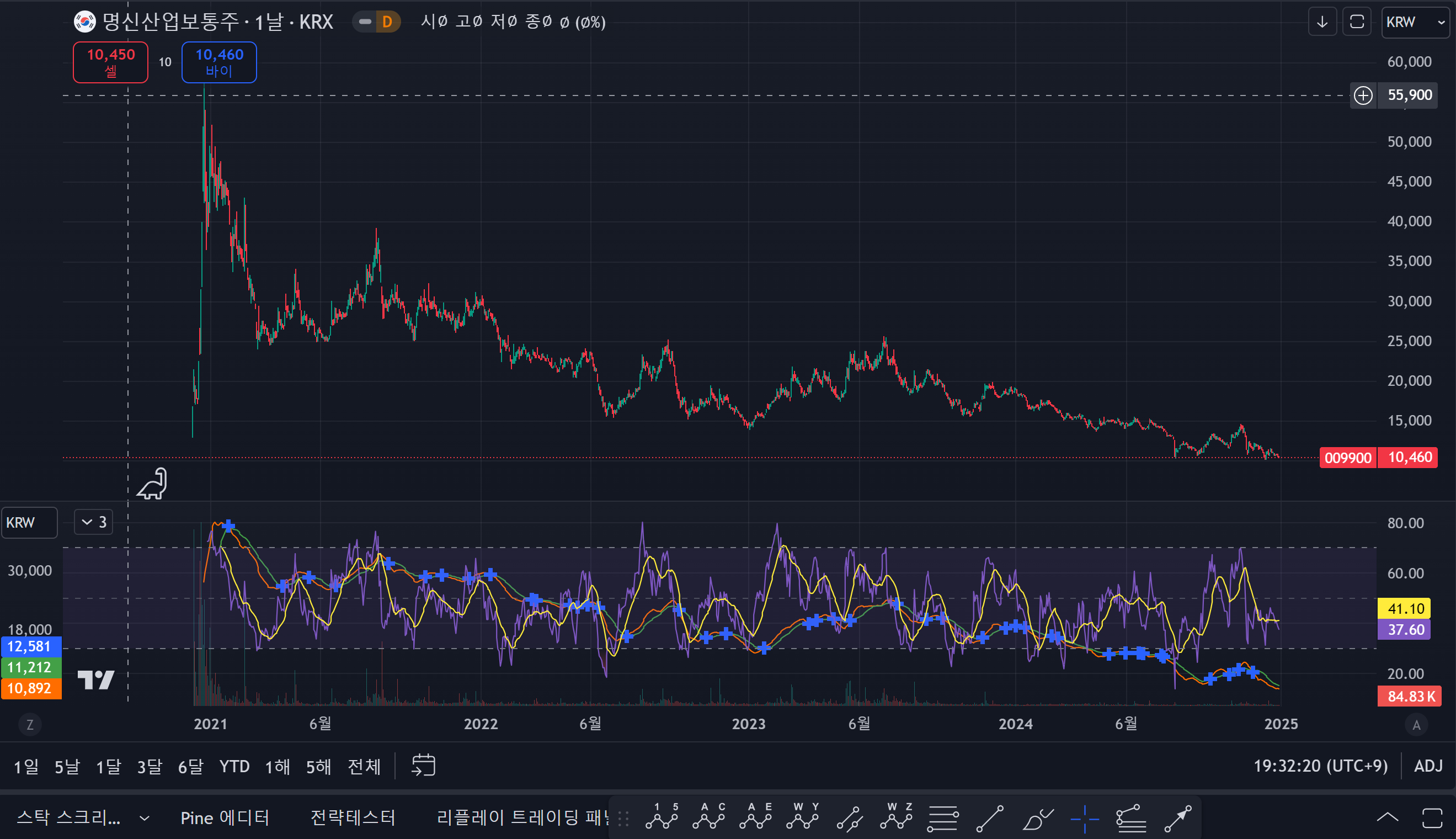This screenshot has width=1456, height=839.
Task: Toggle the ADJ adjusted data button
Action: pos(1428,766)
